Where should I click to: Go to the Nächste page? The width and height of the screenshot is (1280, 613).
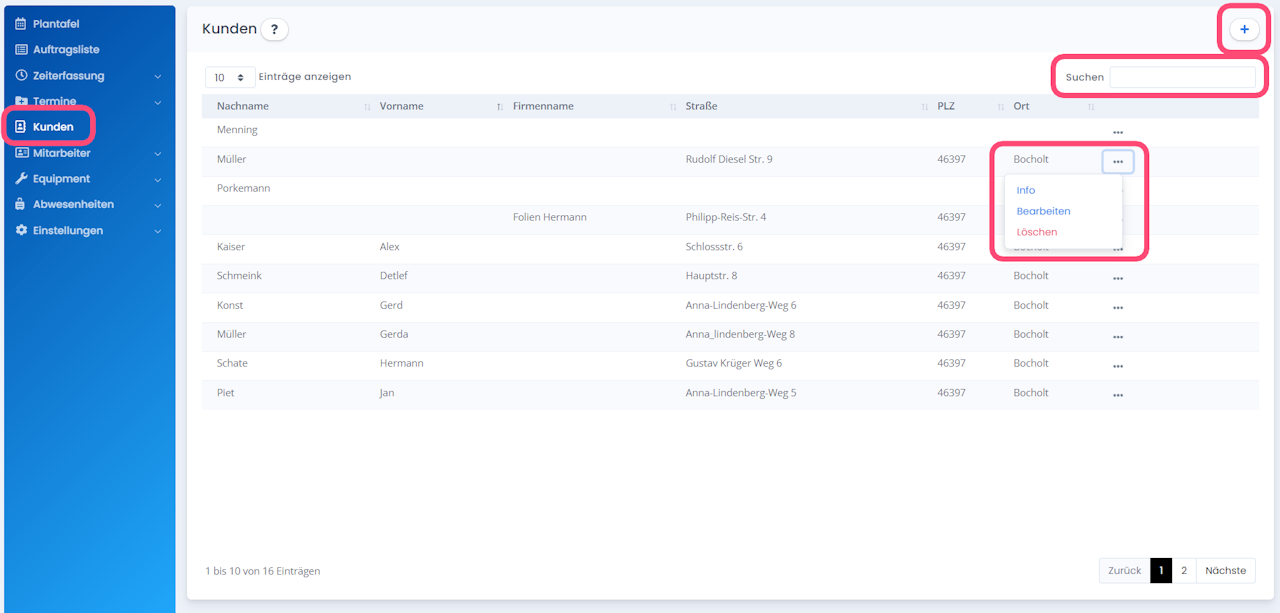tap(1225, 570)
